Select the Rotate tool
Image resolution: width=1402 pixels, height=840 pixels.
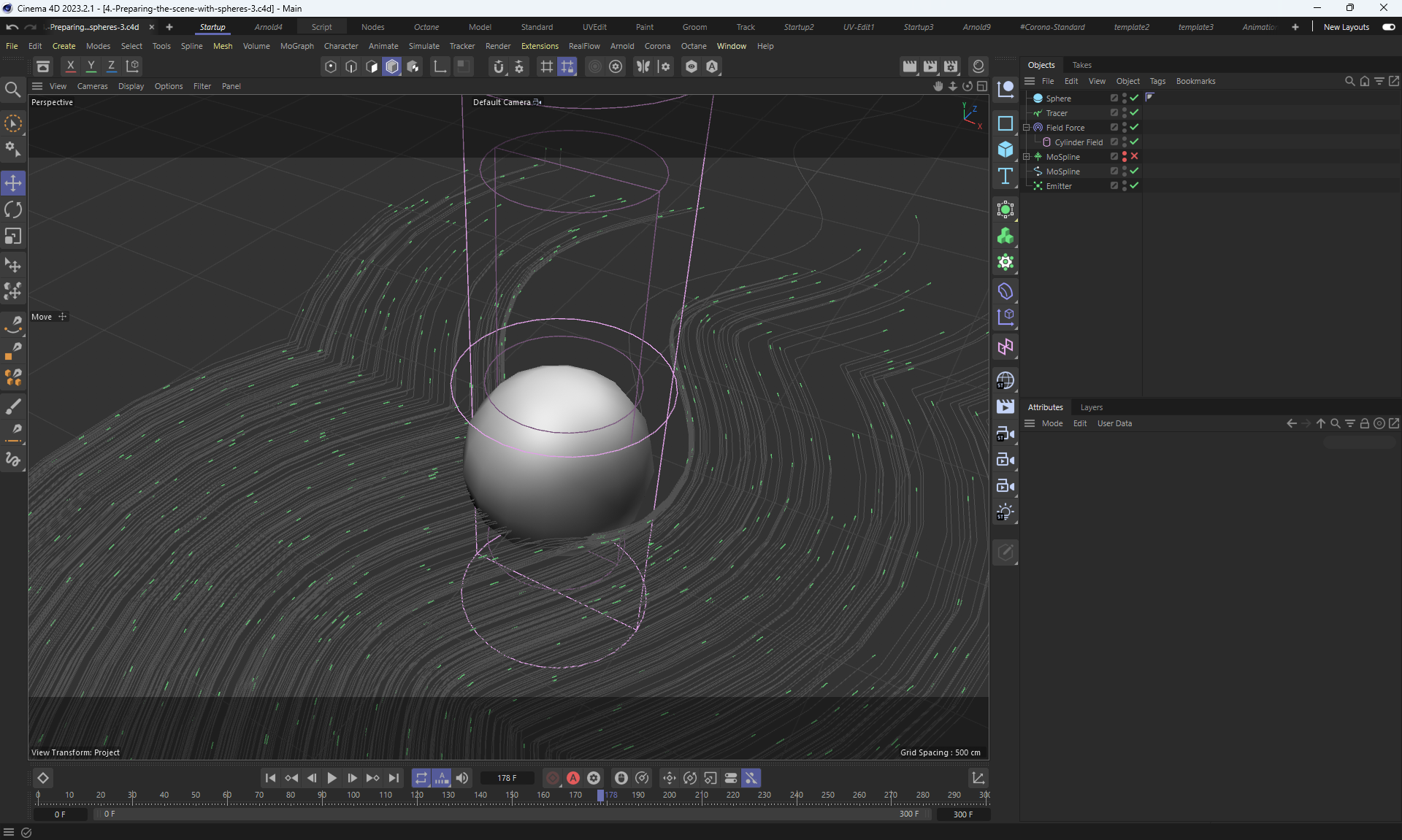[x=13, y=210]
